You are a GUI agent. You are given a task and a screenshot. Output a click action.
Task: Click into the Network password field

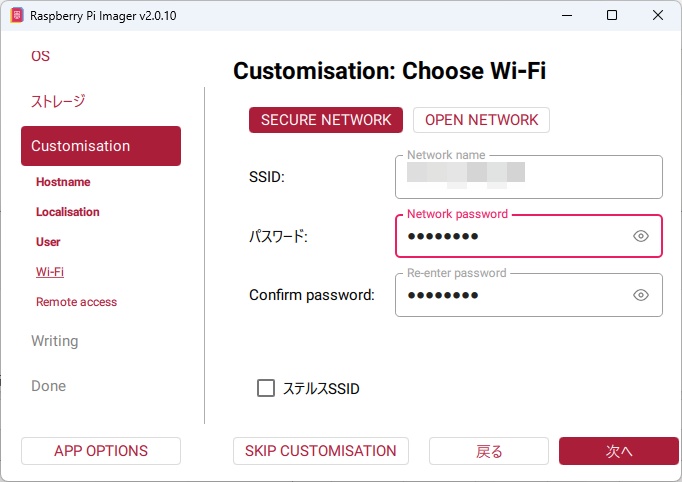pyautogui.click(x=513, y=236)
